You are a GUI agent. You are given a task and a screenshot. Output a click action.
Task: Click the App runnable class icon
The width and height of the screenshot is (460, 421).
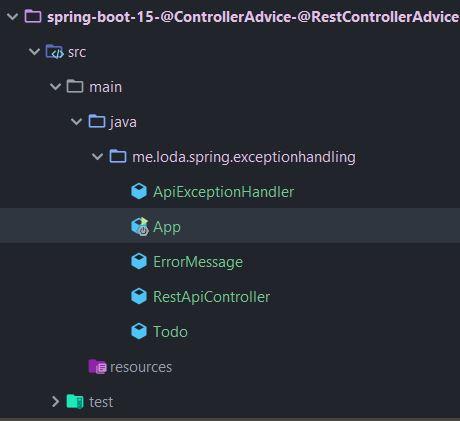tap(139, 227)
